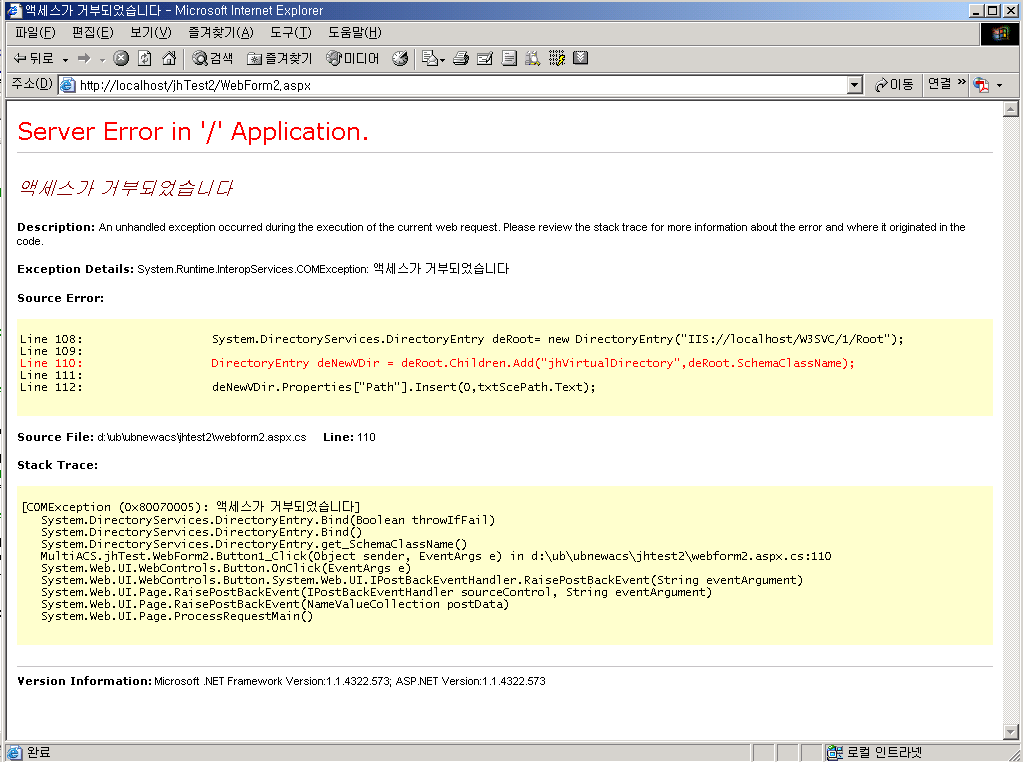The height and width of the screenshot is (762, 1023).
Task: Click the Stop loading icon
Action: 121,59
